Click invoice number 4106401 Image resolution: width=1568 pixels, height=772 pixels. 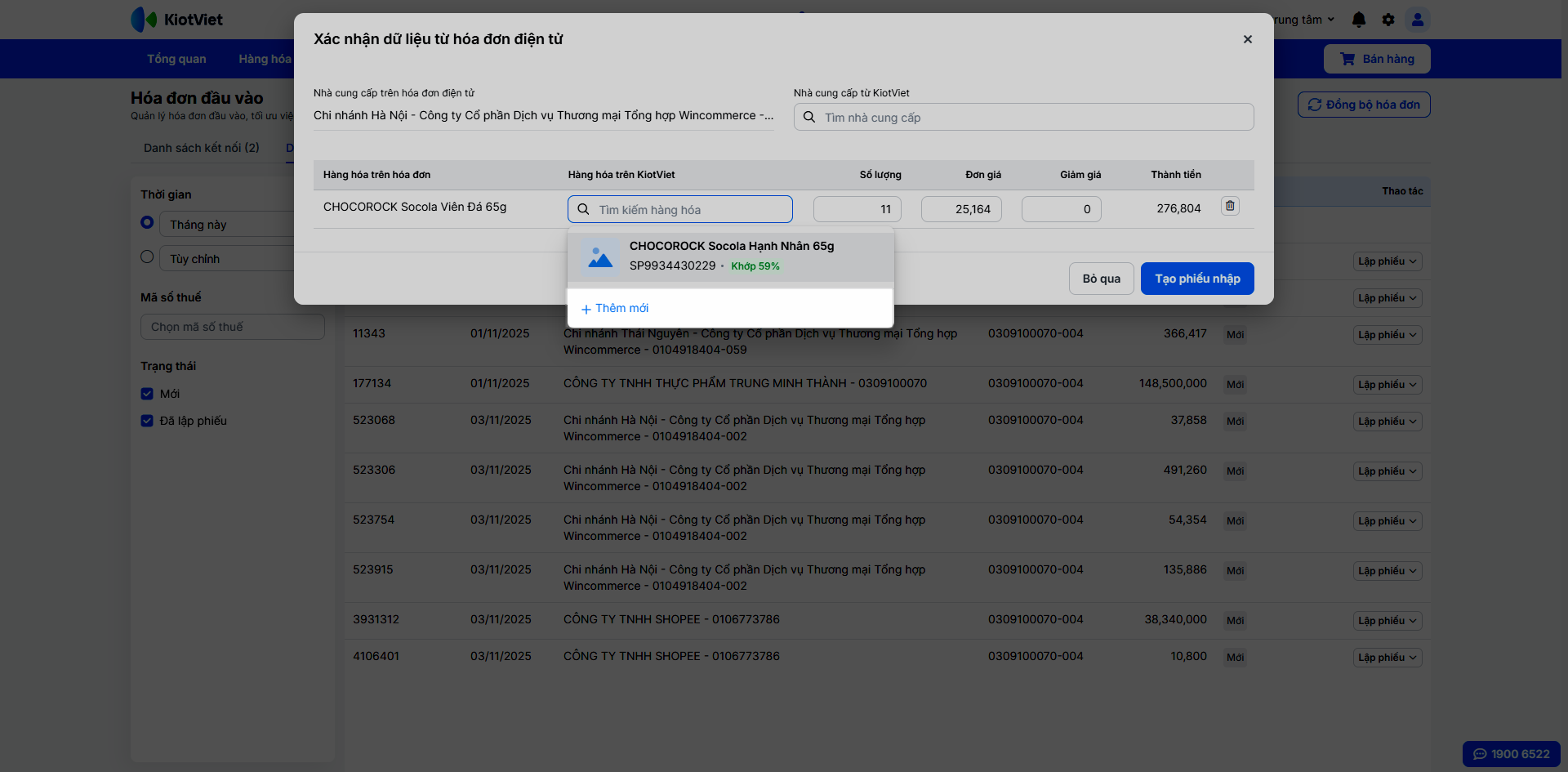[x=376, y=656]
